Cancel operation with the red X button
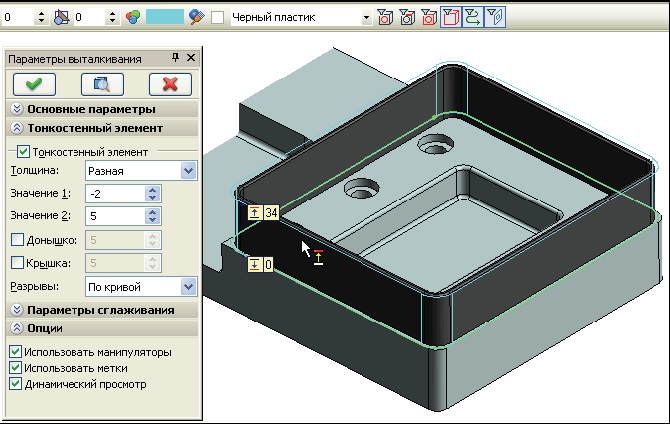The height and width of the screenshot is (424, 670). (170, 84)
